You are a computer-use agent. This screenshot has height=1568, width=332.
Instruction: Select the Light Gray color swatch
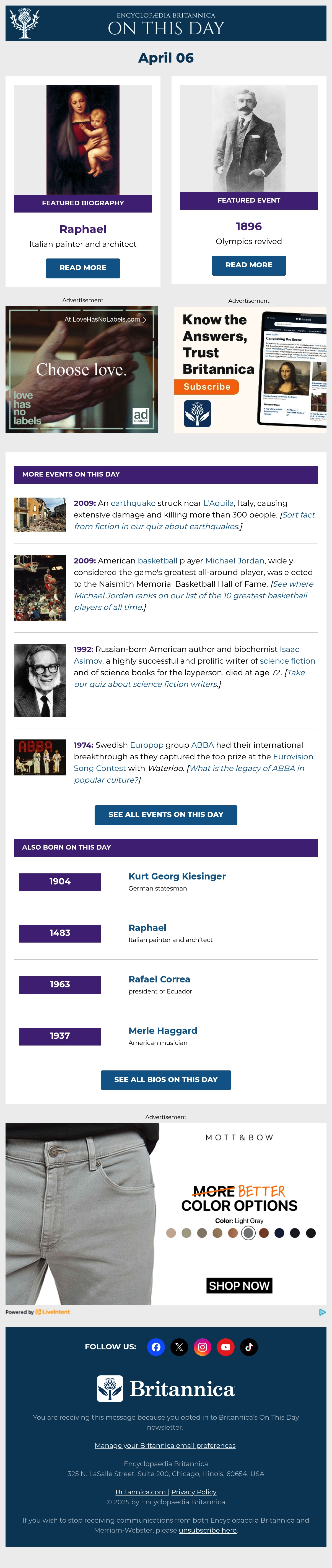click(x=248, y=1233)
